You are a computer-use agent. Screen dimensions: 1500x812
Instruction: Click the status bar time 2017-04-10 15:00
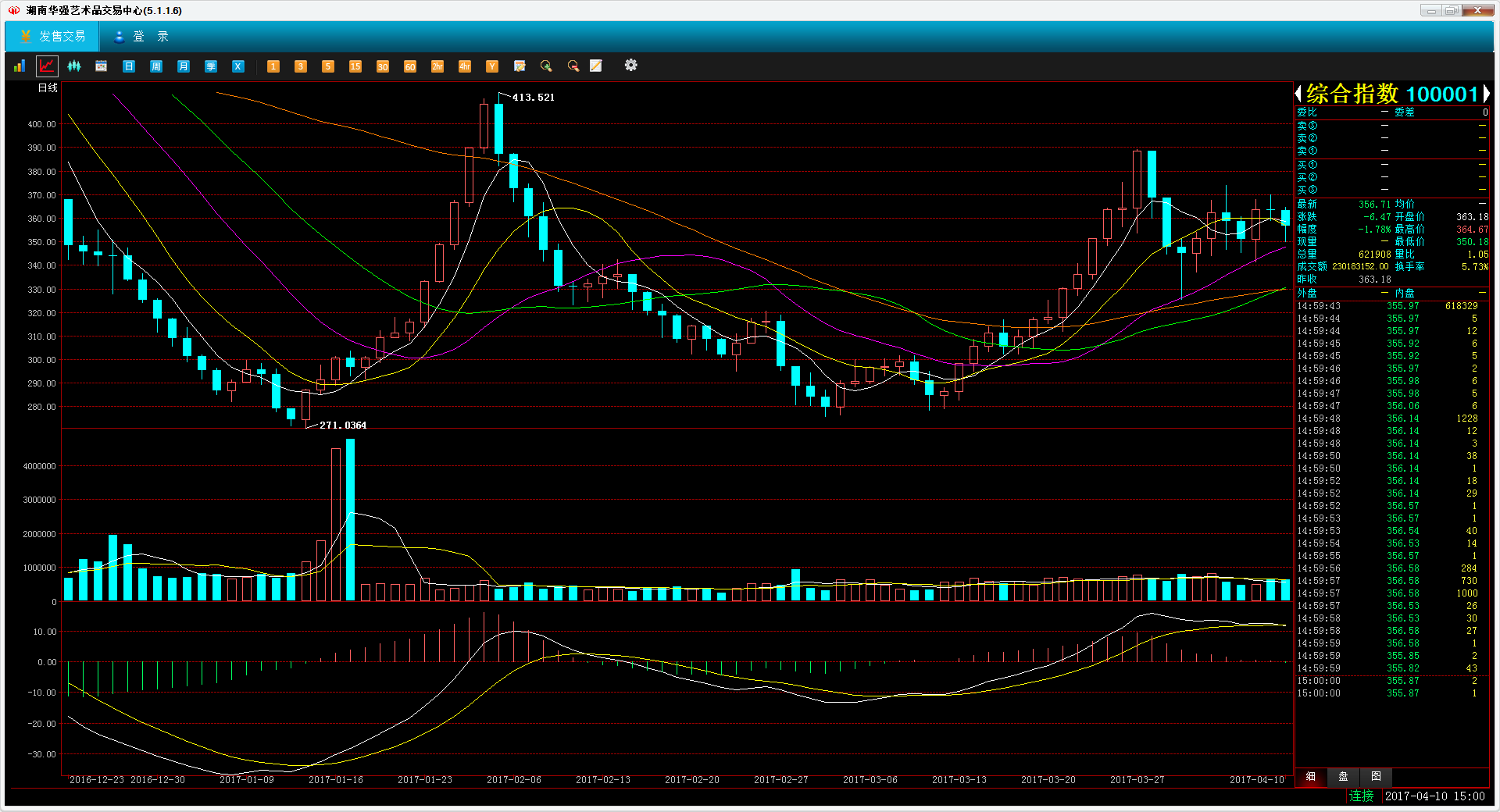(x=1434, y=796)
